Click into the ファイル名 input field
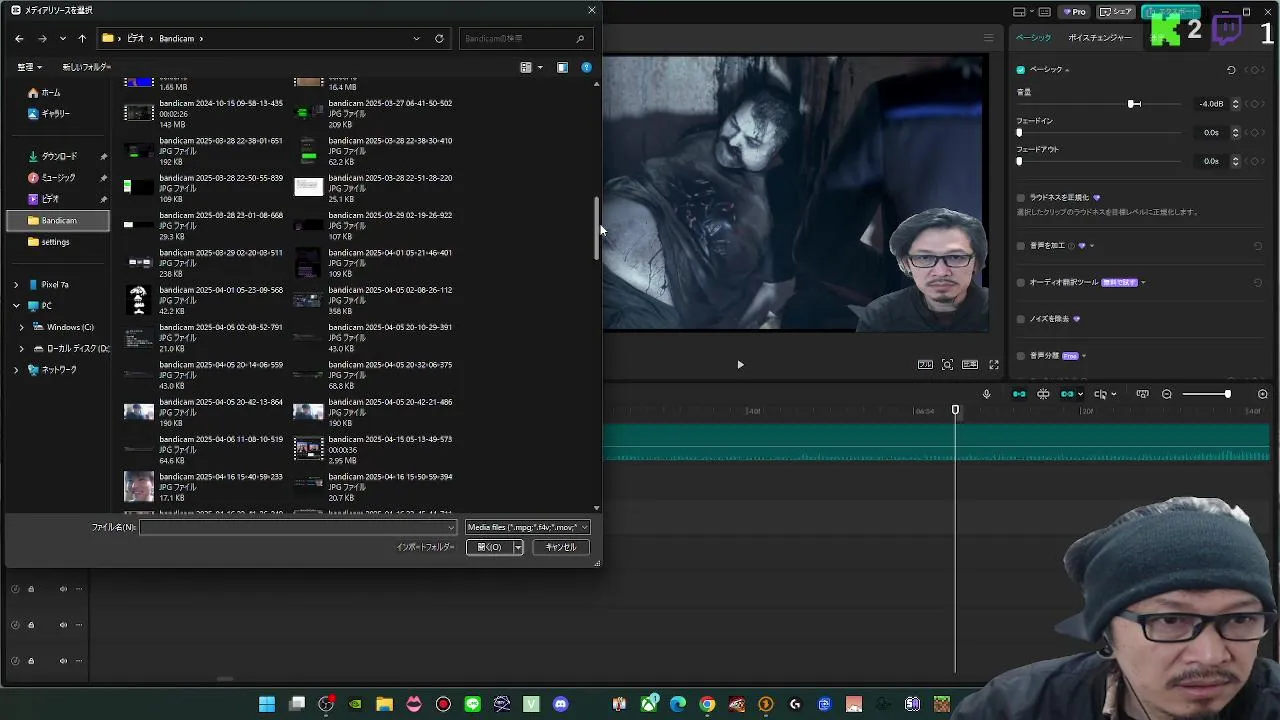The height and width of the screenshot is (720, 1280). click(x=298, y=527)
